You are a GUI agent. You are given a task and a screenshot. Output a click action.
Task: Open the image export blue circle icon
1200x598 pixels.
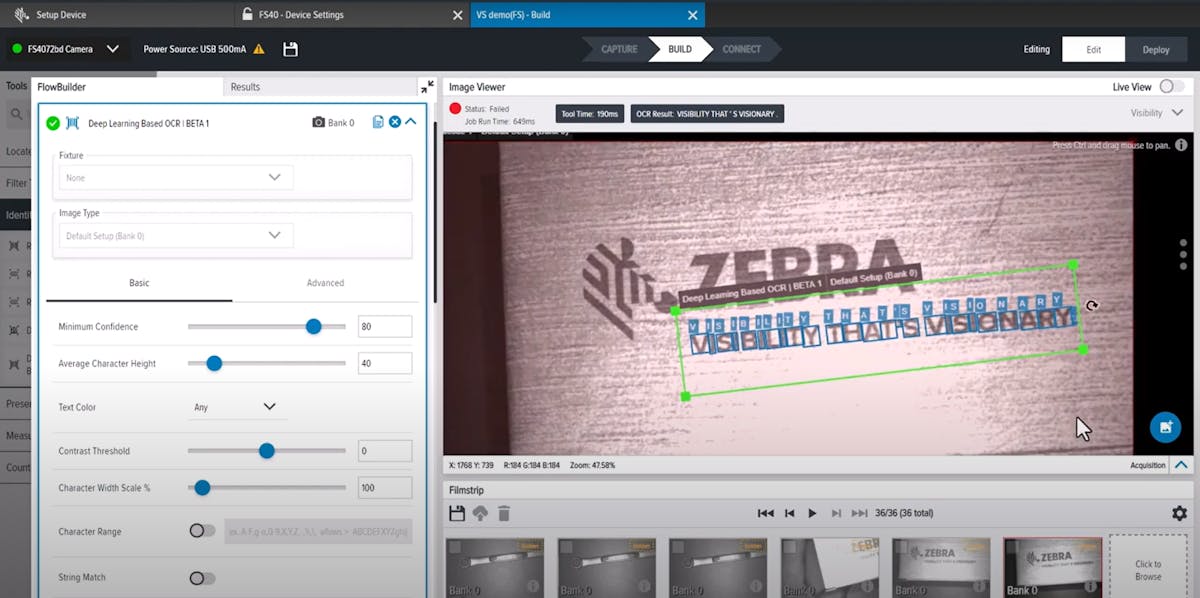click(1165, 427)
